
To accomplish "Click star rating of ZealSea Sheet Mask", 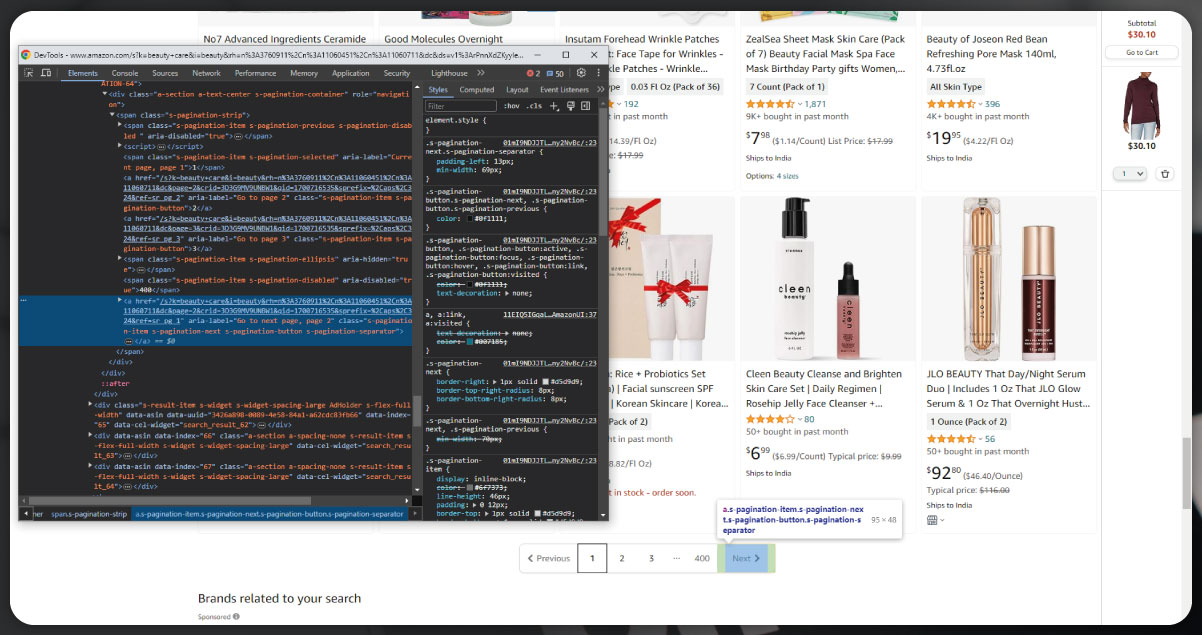I will pos(771,104).
